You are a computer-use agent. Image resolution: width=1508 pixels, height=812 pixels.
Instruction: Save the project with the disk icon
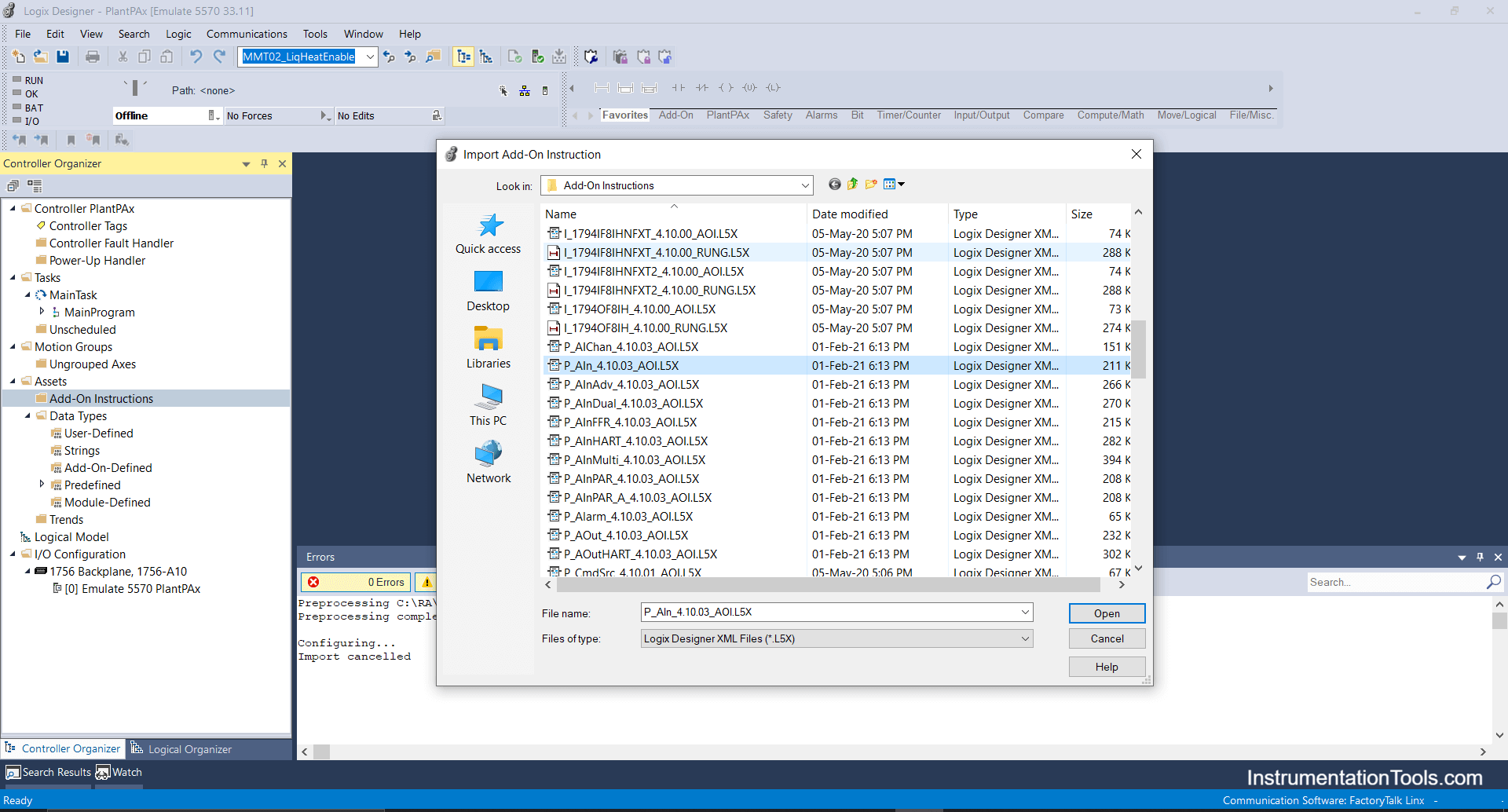(63, 57)
